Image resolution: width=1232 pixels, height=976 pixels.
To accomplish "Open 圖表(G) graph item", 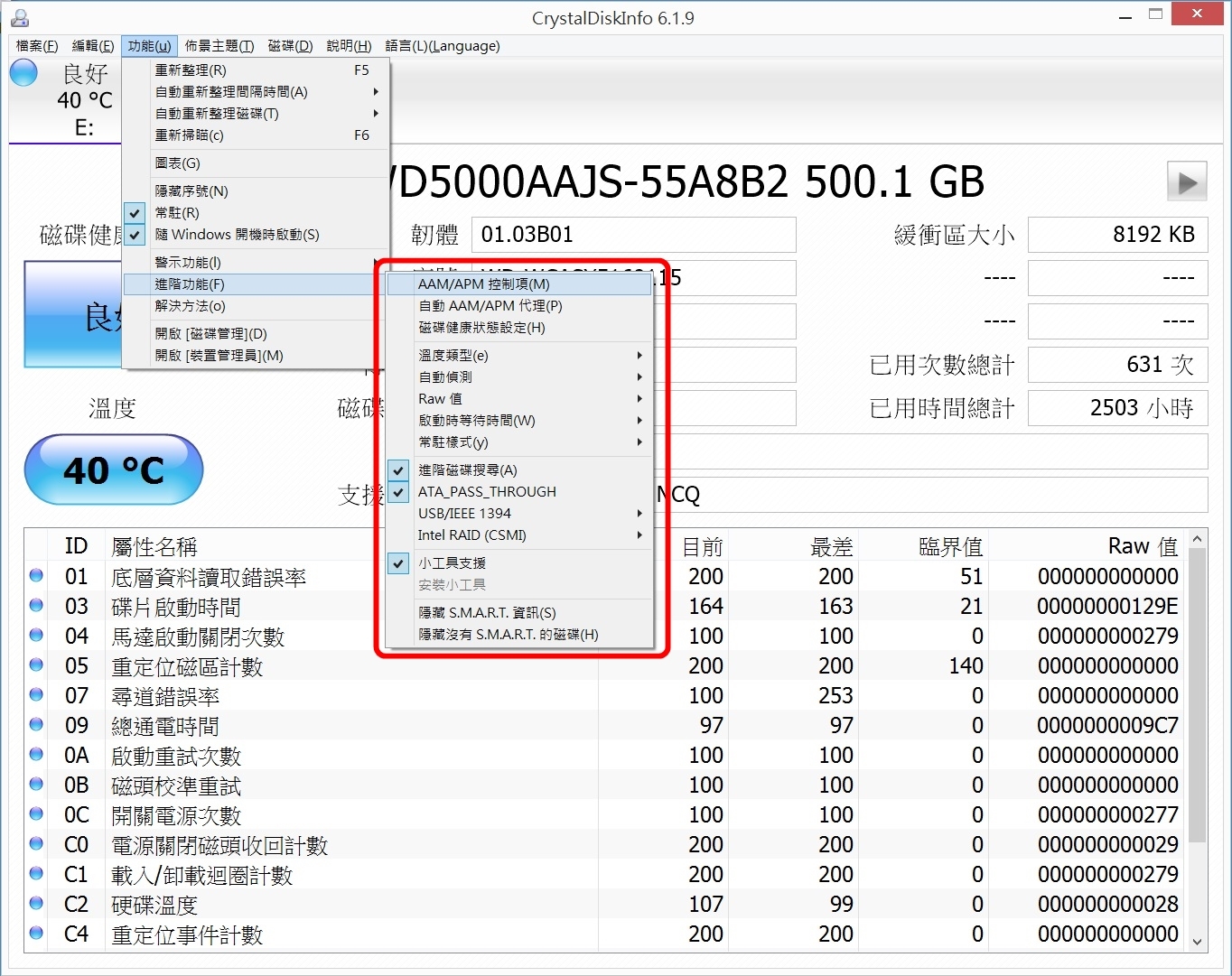I will (x=256, y=163).
